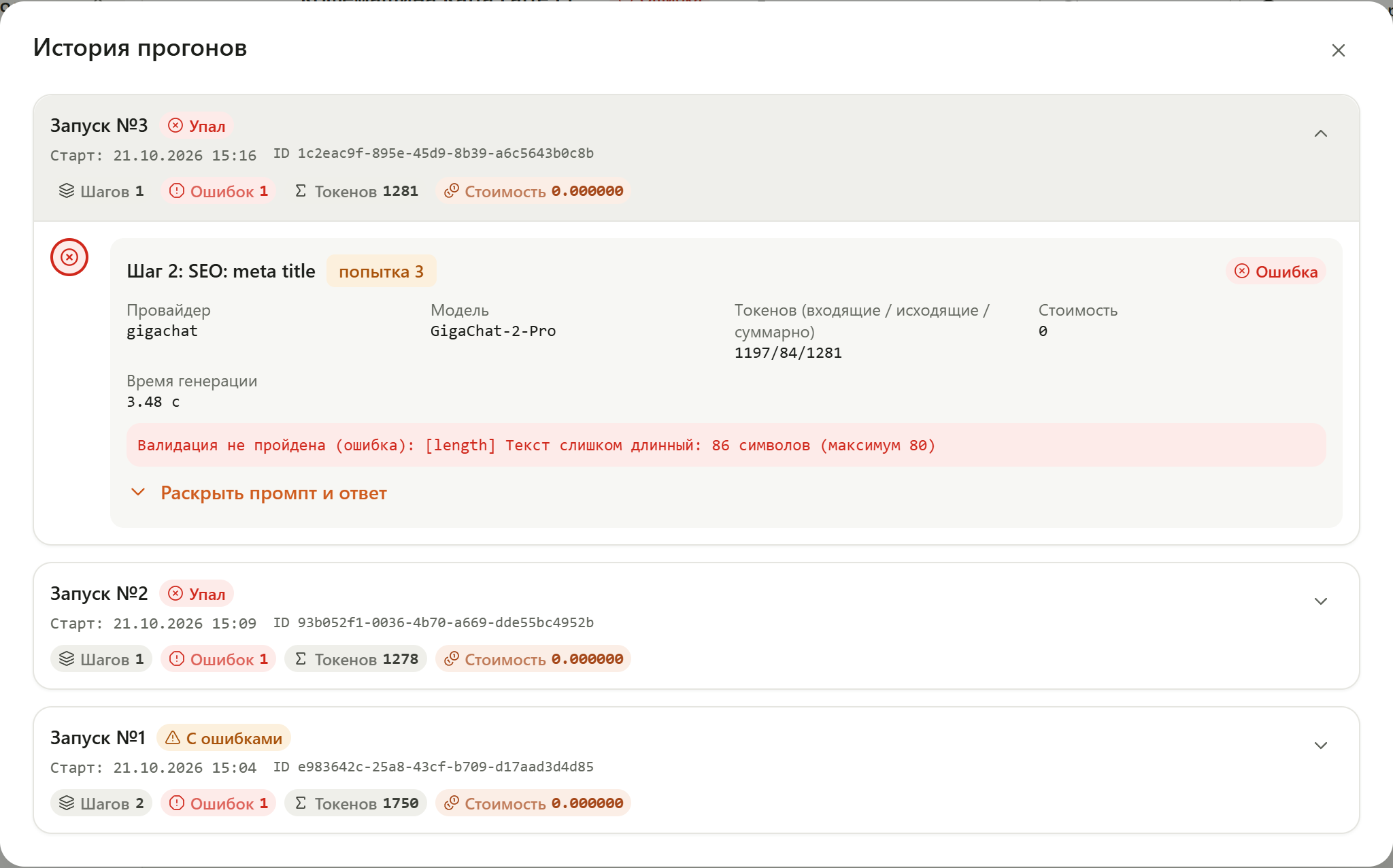Click Ошибок 1 chip in Запуск №3
The width and height of the screenshot is (1393, 868).
218,191
